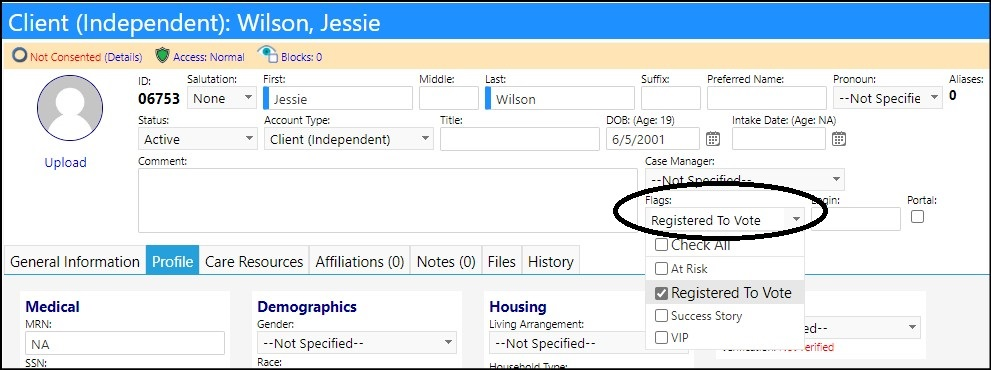991x370 pixels.
Task: Click the First name field
Action: [338, 99]
